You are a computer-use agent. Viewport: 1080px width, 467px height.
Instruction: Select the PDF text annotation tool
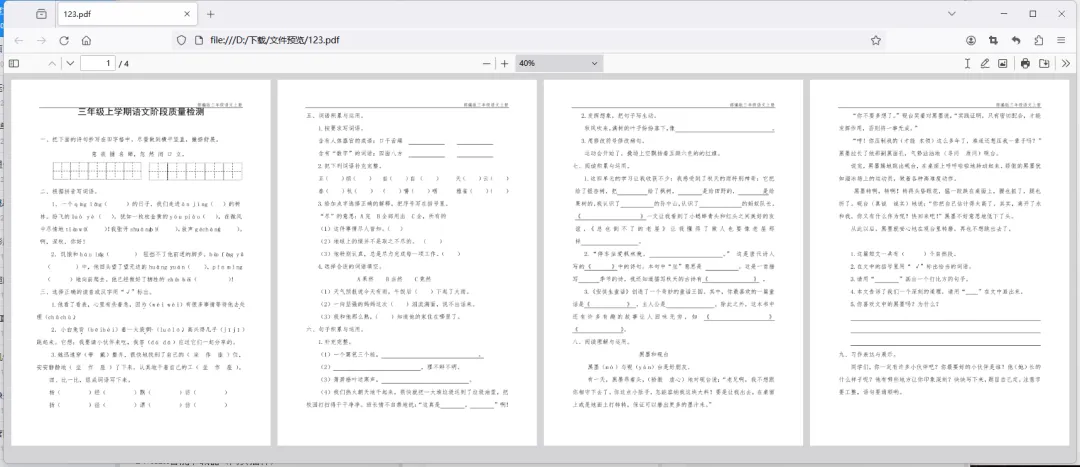[967, 63]
